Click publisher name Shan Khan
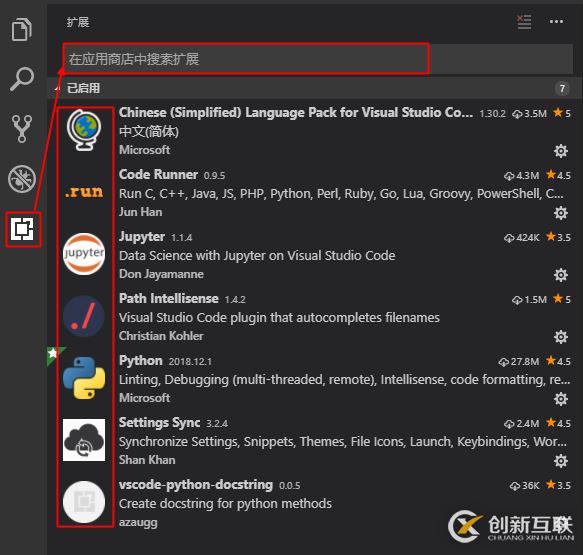 147,460
